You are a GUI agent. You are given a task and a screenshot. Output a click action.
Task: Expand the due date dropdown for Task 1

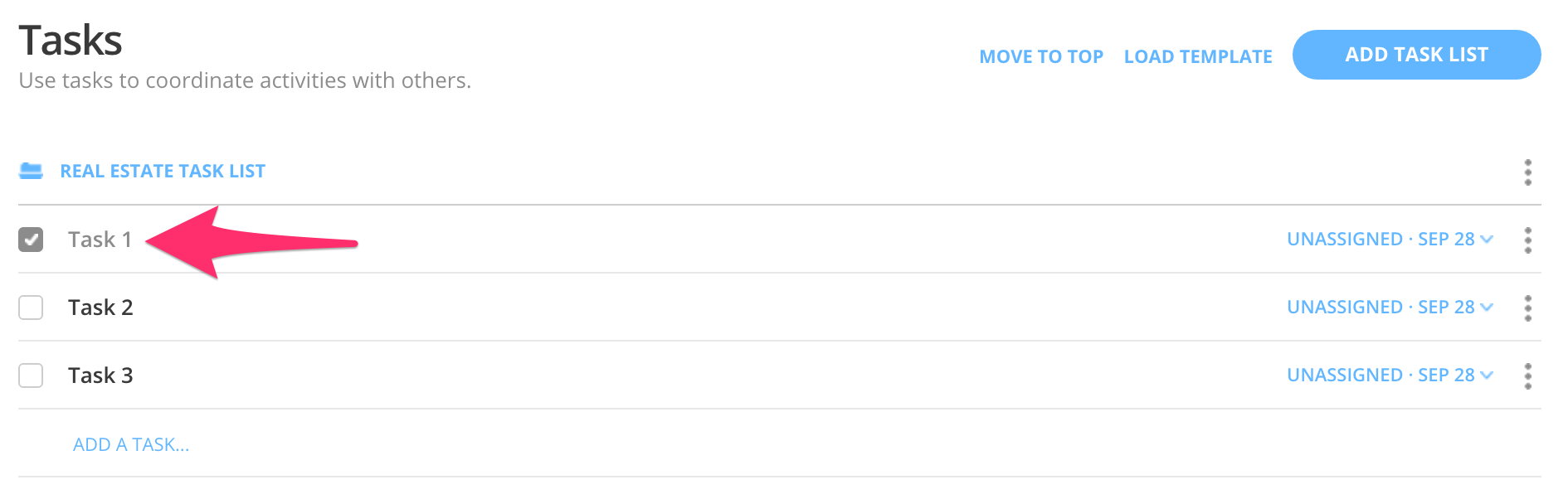point(1486,240)
